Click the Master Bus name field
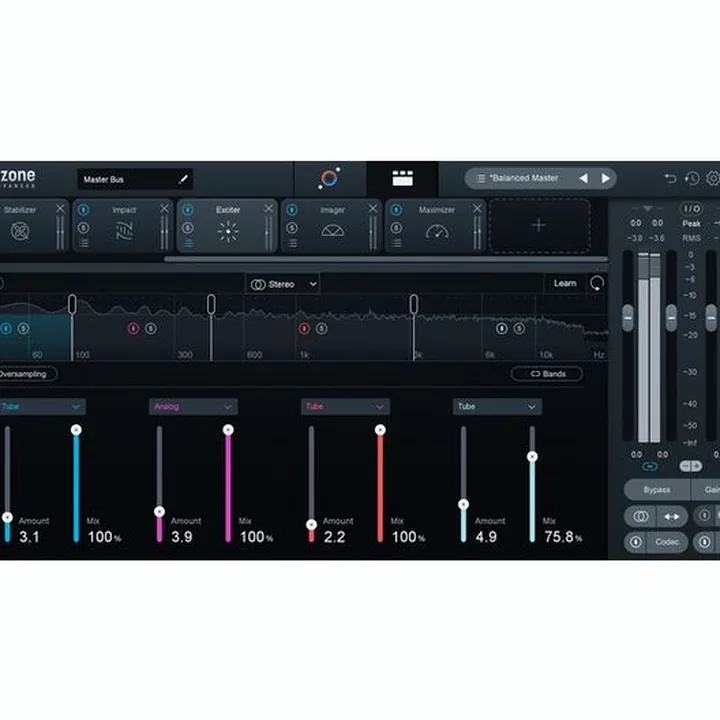The width and height of the screenshot is (720, 720). pos(135,179)
